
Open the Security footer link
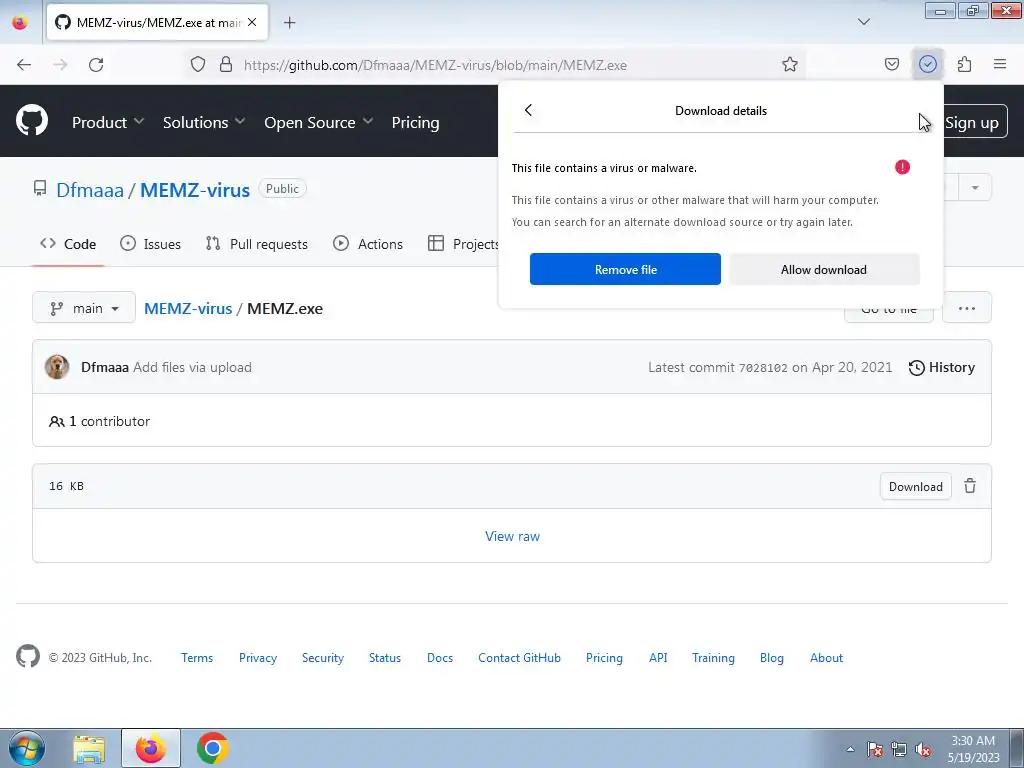(x=323, y=658)
